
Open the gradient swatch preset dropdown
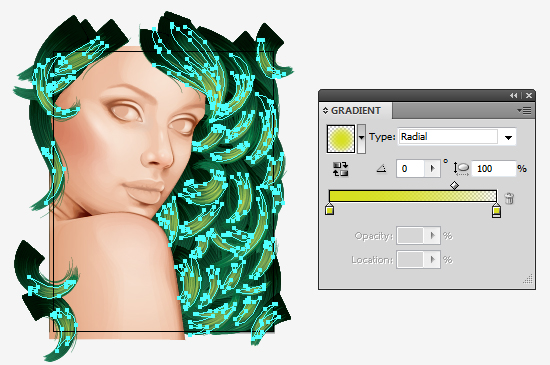(x=361, y=139)
